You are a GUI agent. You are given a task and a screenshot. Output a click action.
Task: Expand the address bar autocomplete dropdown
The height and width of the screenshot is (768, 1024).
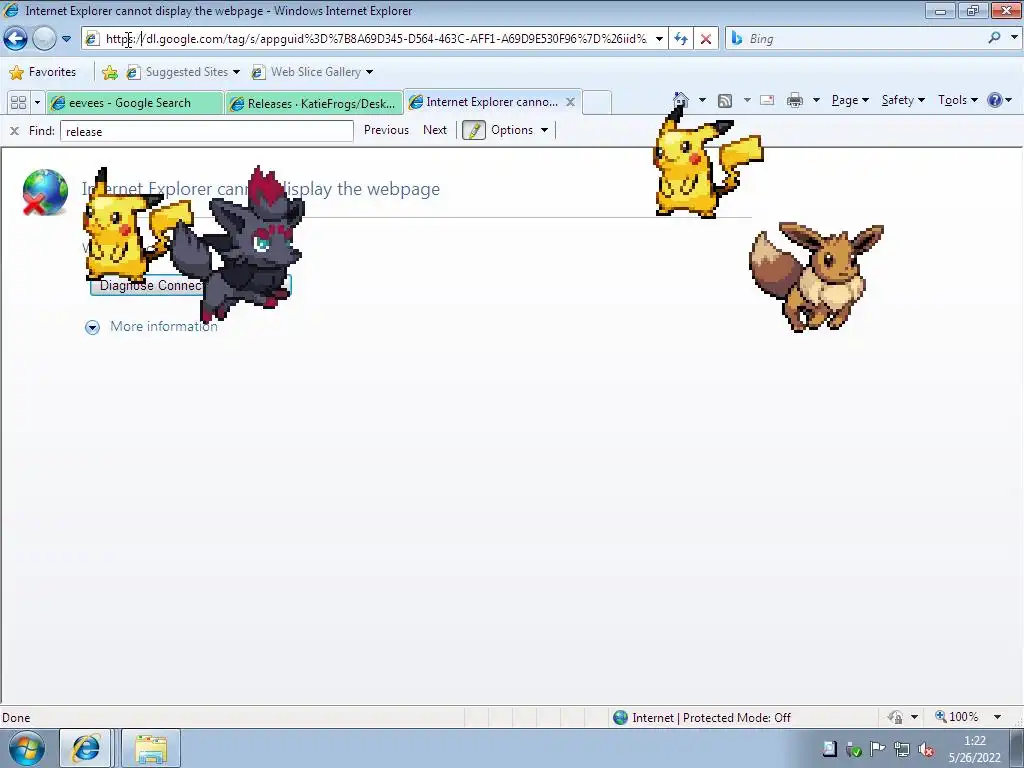point(659,39)
